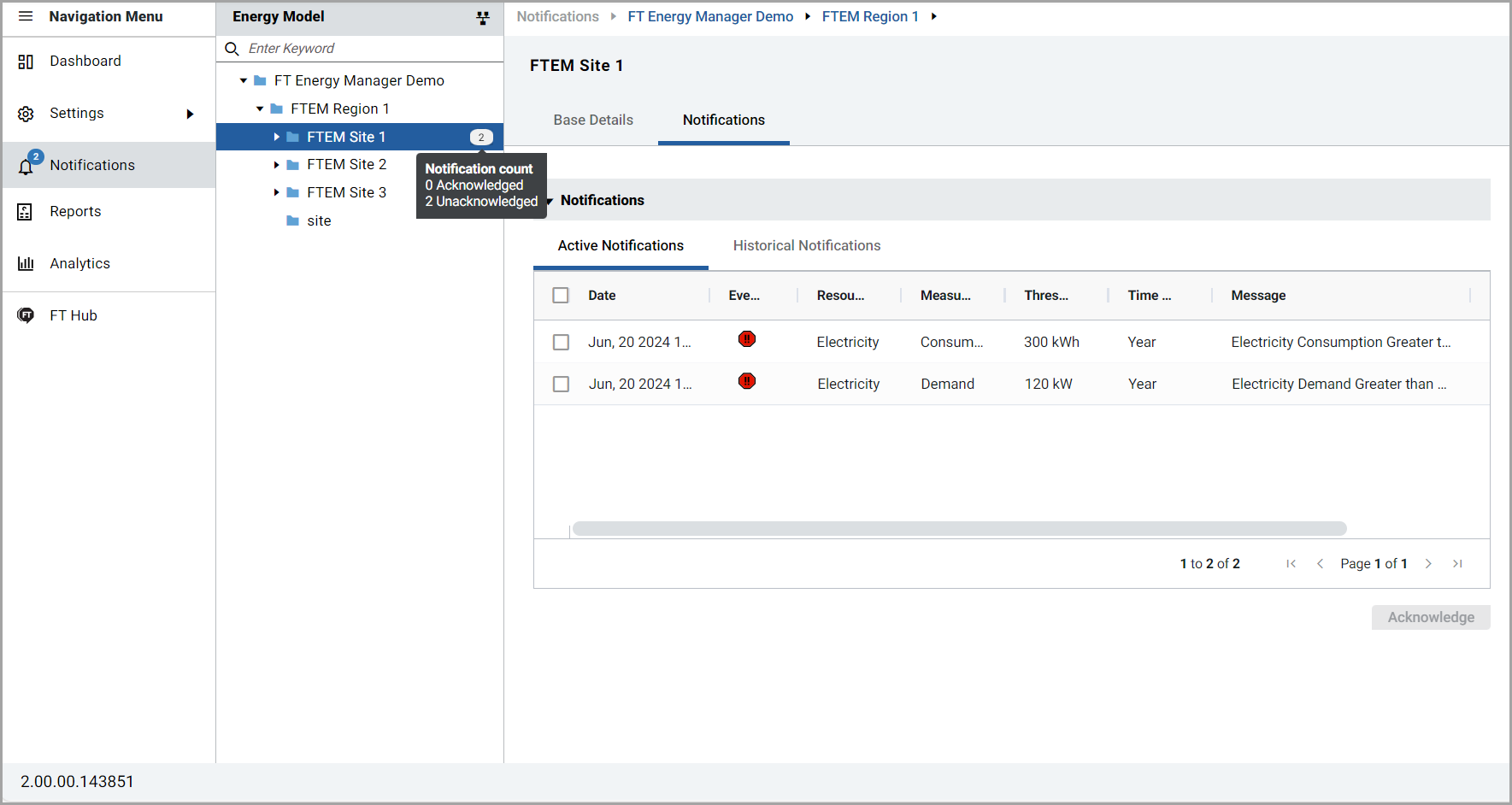Open the Base Details tab

[x=593, y=120]
